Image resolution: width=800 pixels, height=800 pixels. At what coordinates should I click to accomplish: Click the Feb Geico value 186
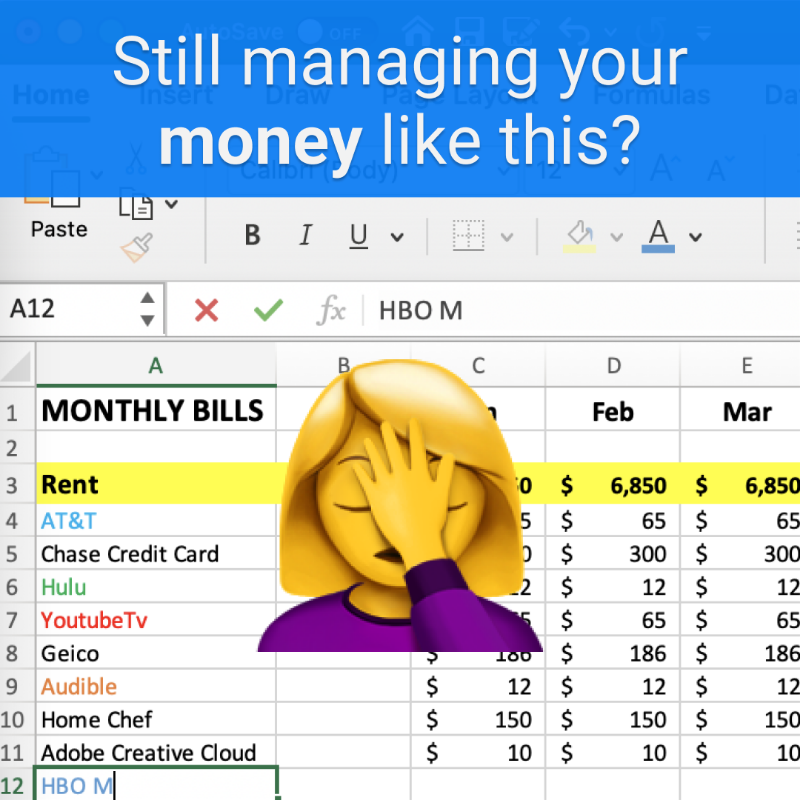[x=613, y=653]
